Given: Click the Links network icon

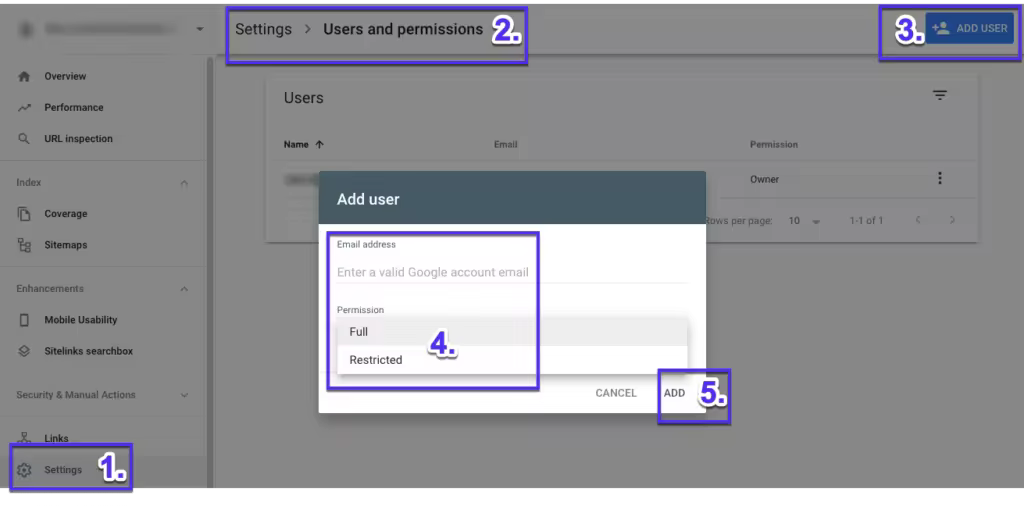Looking at the screenshot, I should [24, 438].
